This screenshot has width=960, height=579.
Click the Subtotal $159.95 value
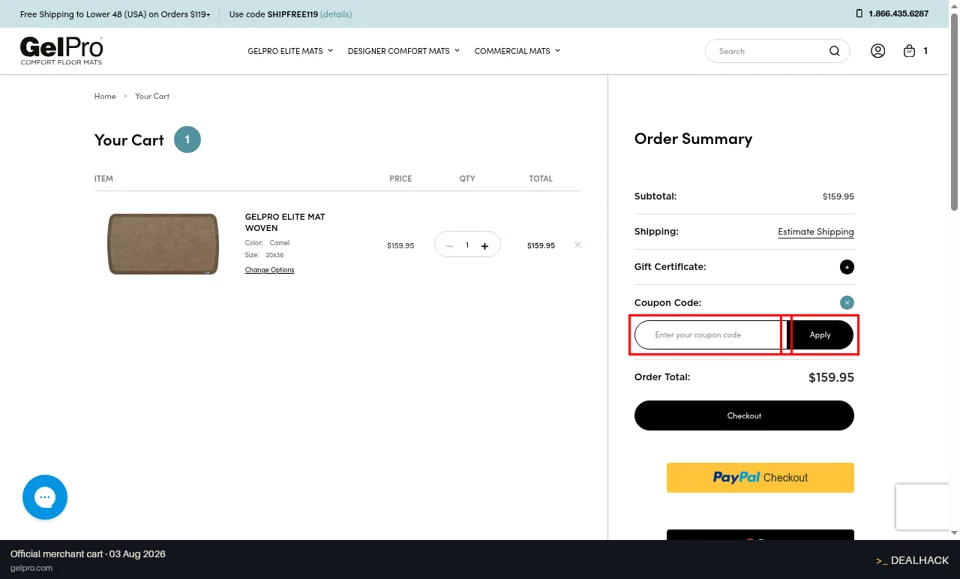click(x=838, y=196)
